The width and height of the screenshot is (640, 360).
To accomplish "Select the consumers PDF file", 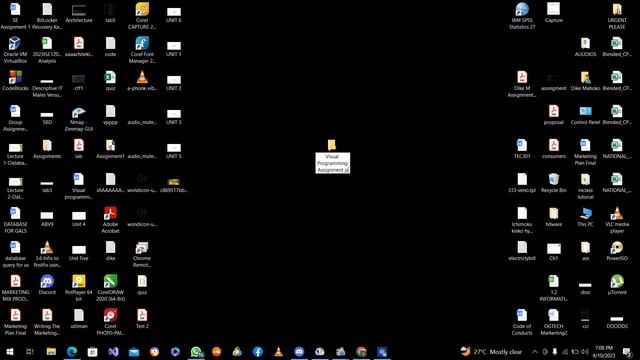I will tap(553, 148).
